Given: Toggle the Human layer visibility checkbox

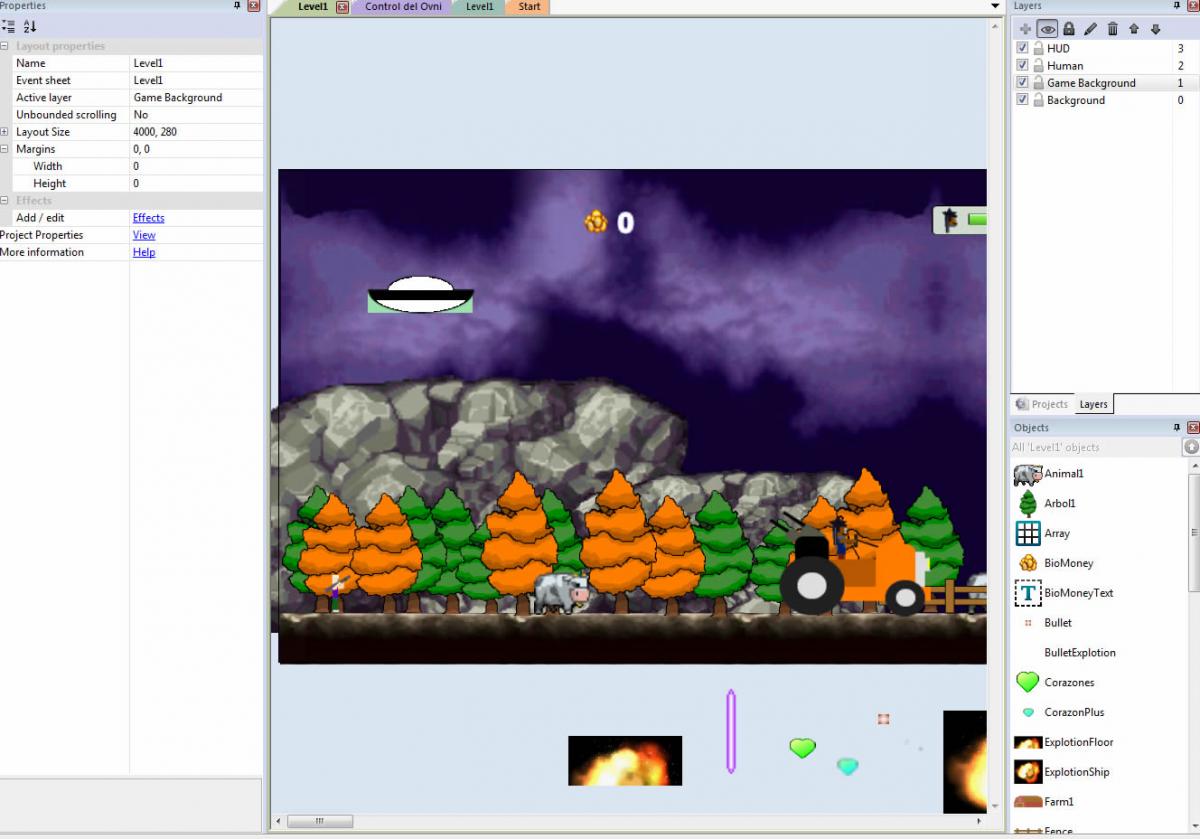Looking at the screenshot, I should [x=1022, y=65].
